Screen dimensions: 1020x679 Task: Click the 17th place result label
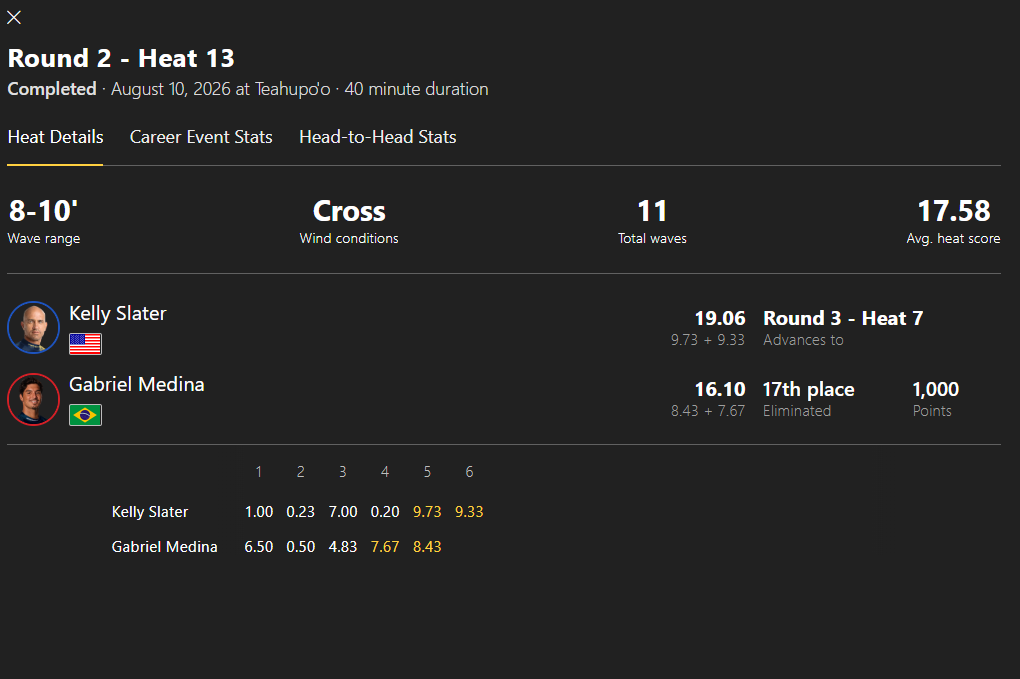tap(809, 389)
